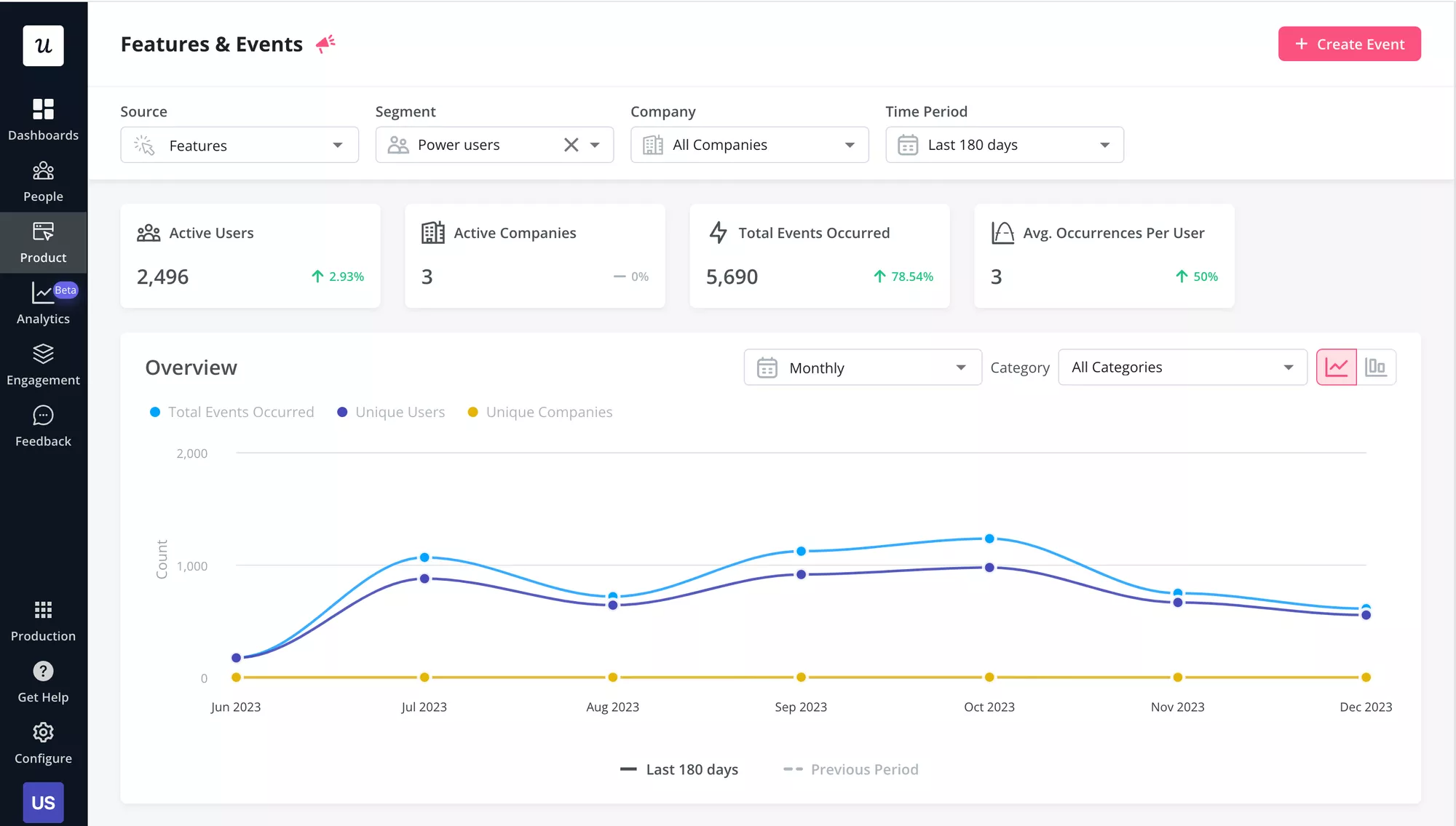Switch to line chart view

pos(1336,368)
